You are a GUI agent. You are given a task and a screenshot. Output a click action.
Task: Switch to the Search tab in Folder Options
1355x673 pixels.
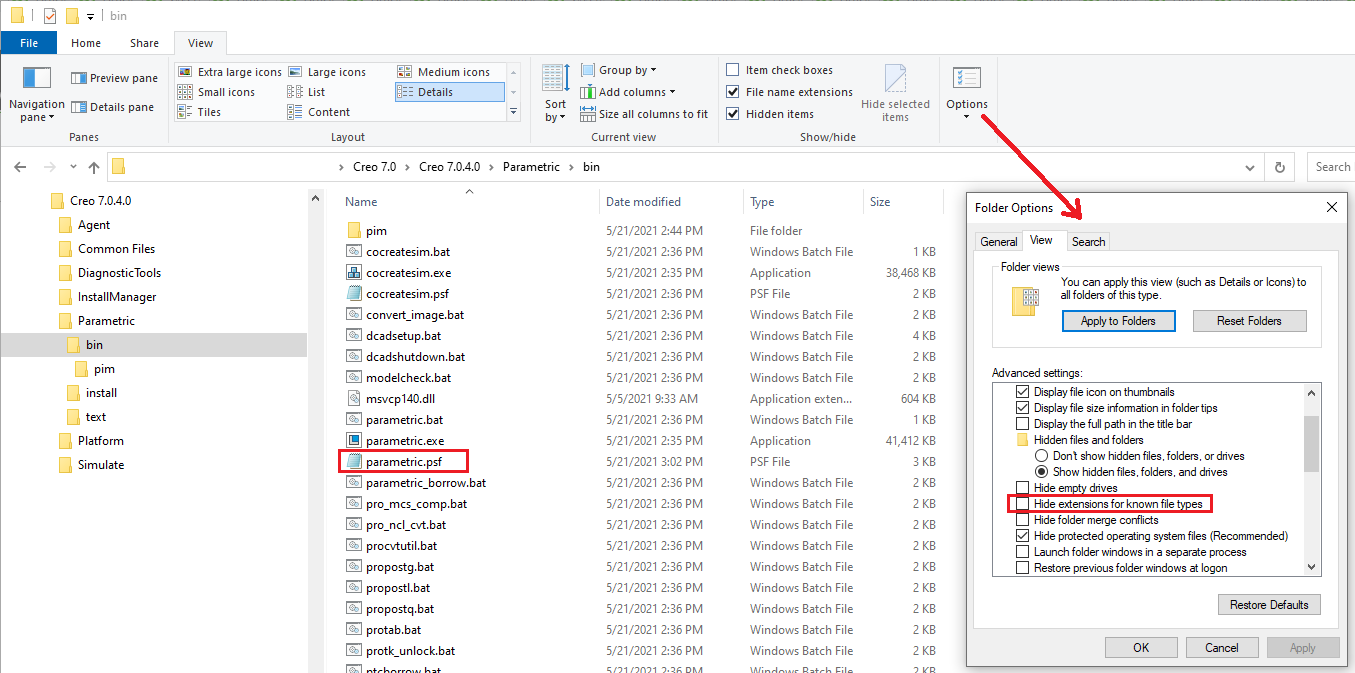(x=1087, y=241)
